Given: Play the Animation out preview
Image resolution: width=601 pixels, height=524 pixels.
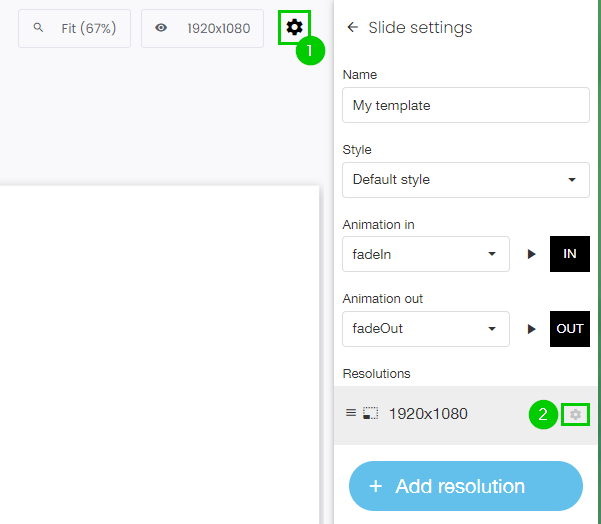Looking at the screenshot, I should tap(532, 328).
